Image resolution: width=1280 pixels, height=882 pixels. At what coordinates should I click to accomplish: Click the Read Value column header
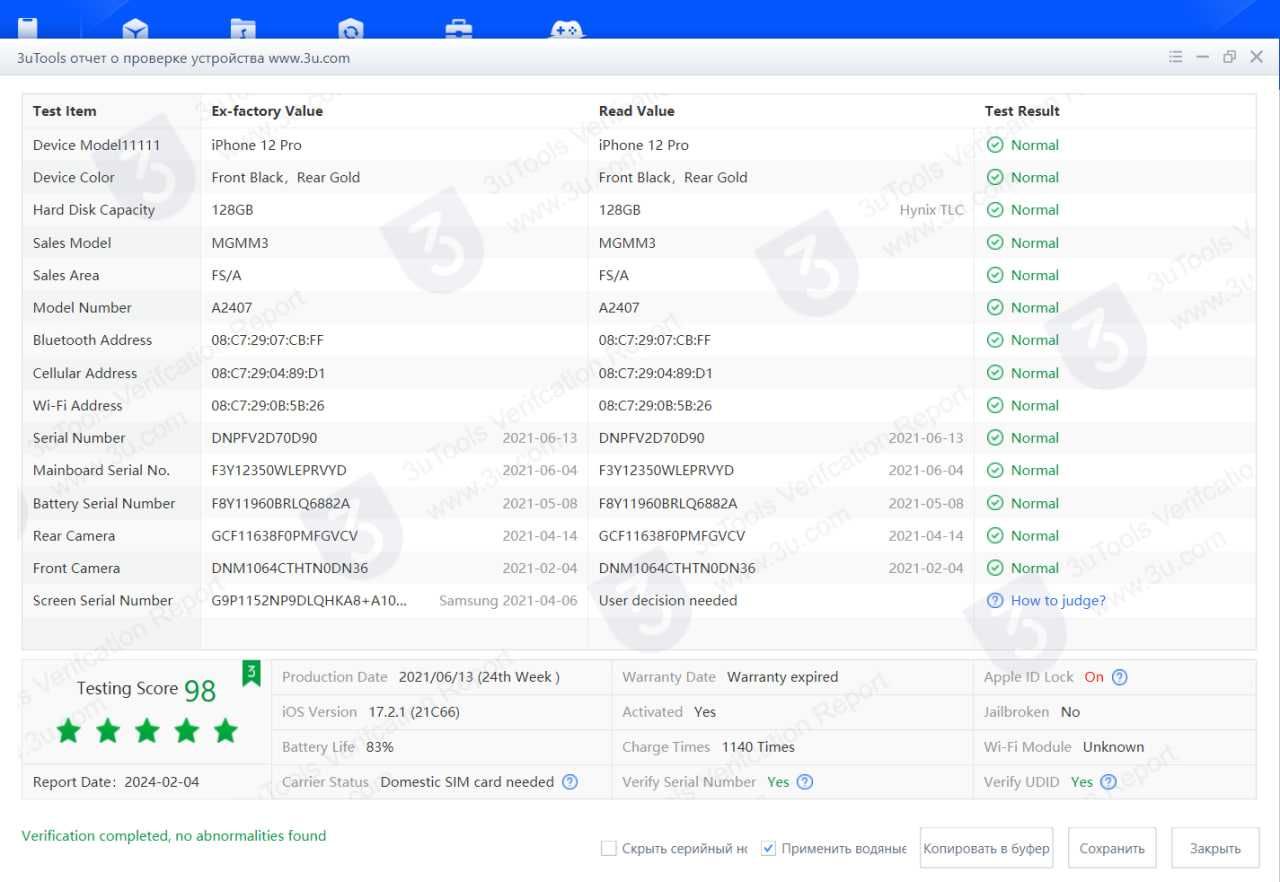[637, 111]
